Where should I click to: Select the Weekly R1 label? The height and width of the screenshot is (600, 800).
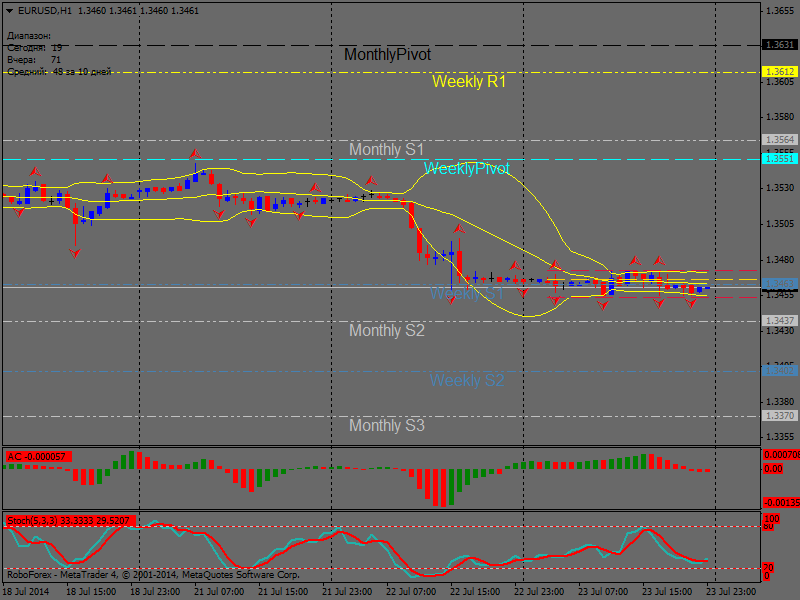(469, 82)
